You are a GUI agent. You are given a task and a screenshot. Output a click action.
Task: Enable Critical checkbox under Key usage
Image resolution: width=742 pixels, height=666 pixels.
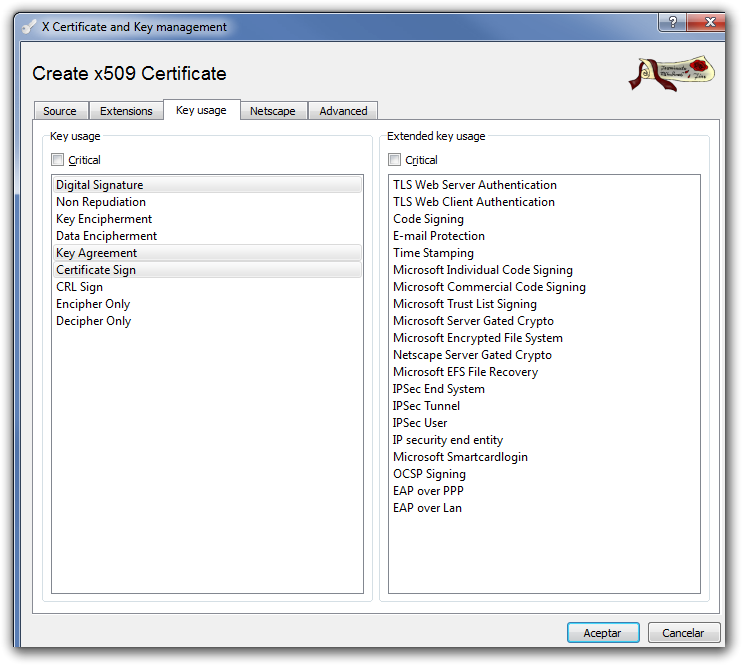58,160
